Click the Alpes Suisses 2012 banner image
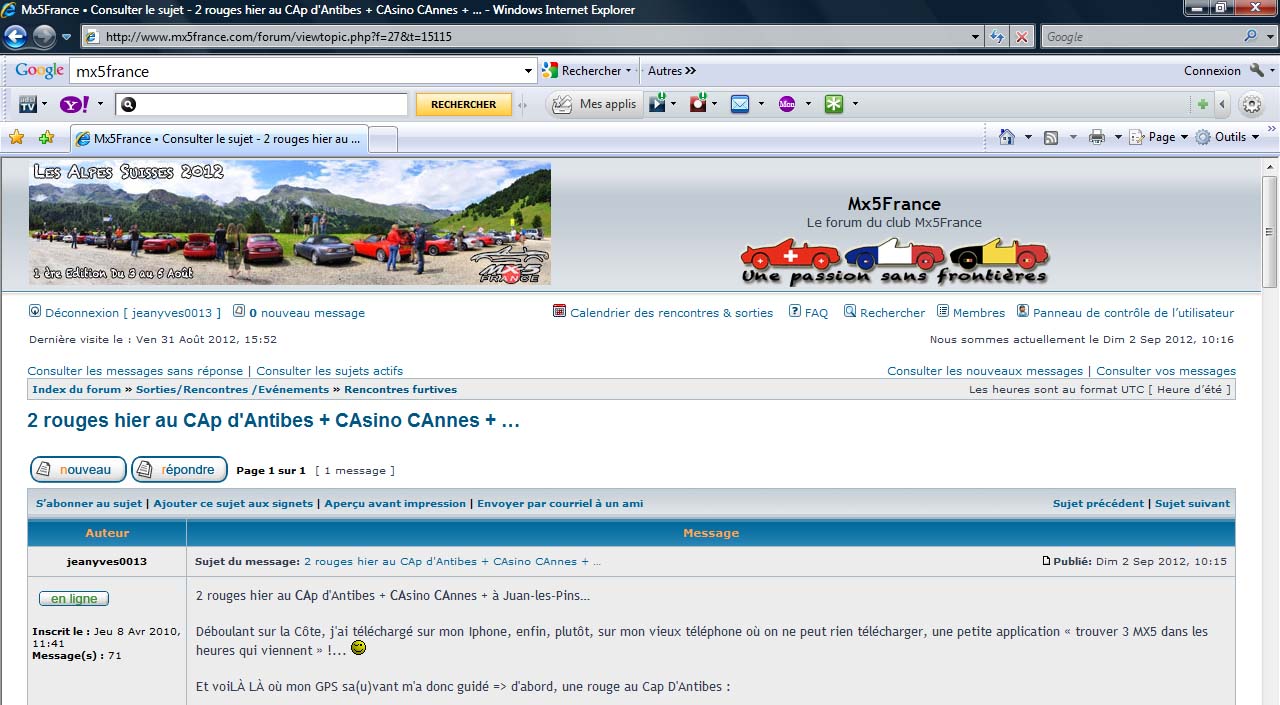The width and height of the screenshot is (1280, 705). [290, 222]
